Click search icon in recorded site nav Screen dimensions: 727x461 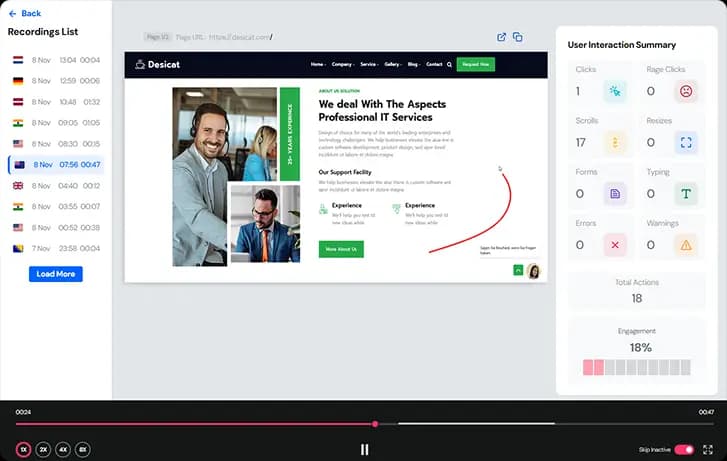[449, 64]
